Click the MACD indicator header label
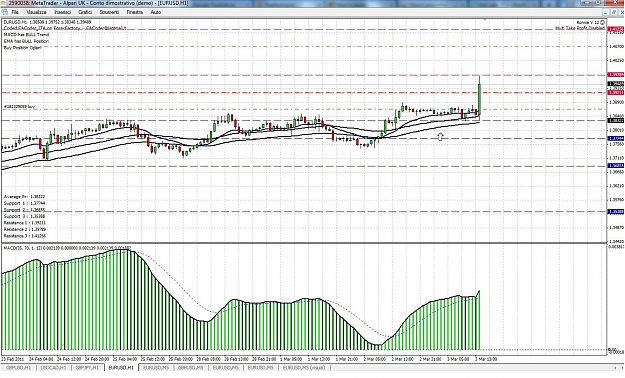 (67, 248)
